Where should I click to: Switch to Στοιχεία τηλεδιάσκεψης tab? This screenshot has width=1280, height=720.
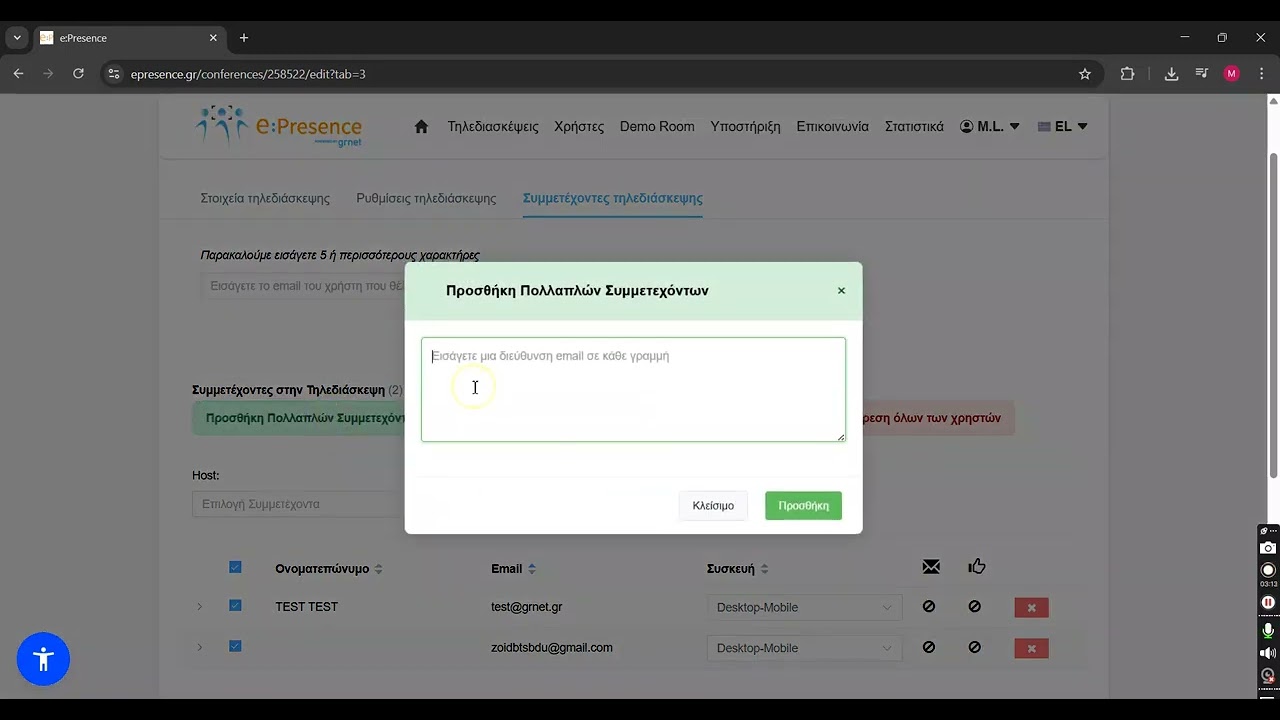(265, 198)
